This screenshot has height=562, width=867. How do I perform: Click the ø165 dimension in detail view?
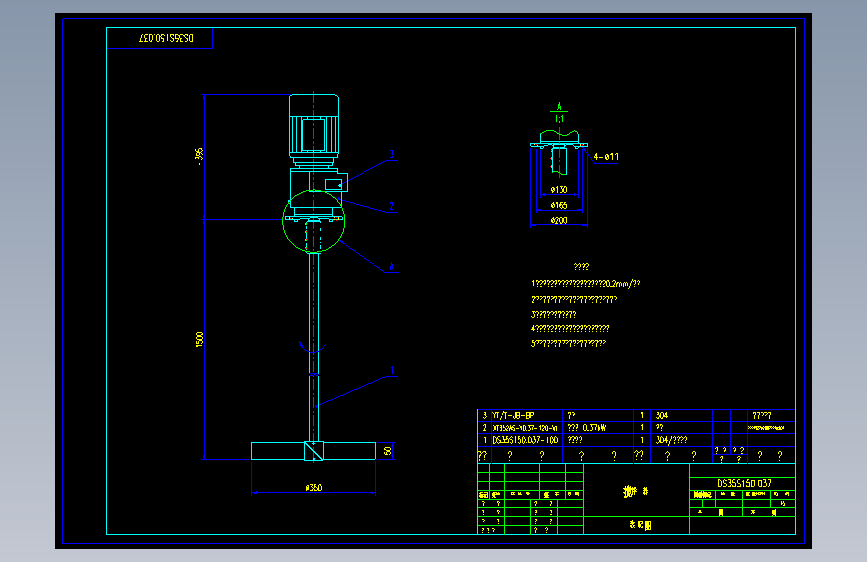click(559, 205)
